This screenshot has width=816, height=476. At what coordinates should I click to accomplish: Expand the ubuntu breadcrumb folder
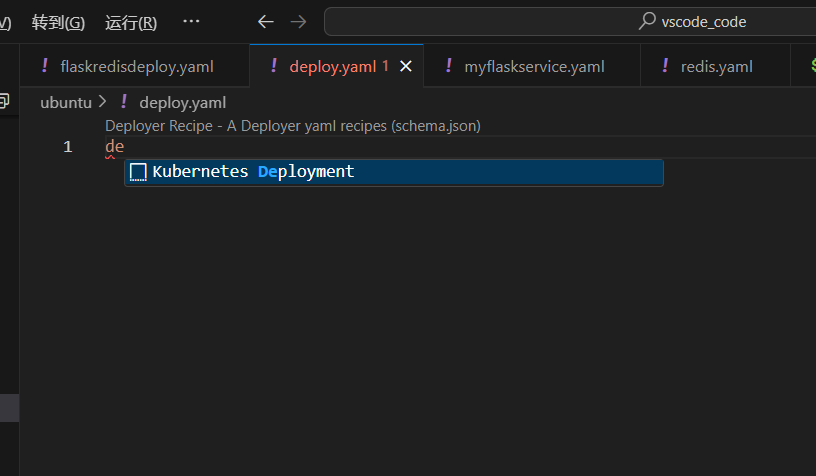(x=66, y=102)
